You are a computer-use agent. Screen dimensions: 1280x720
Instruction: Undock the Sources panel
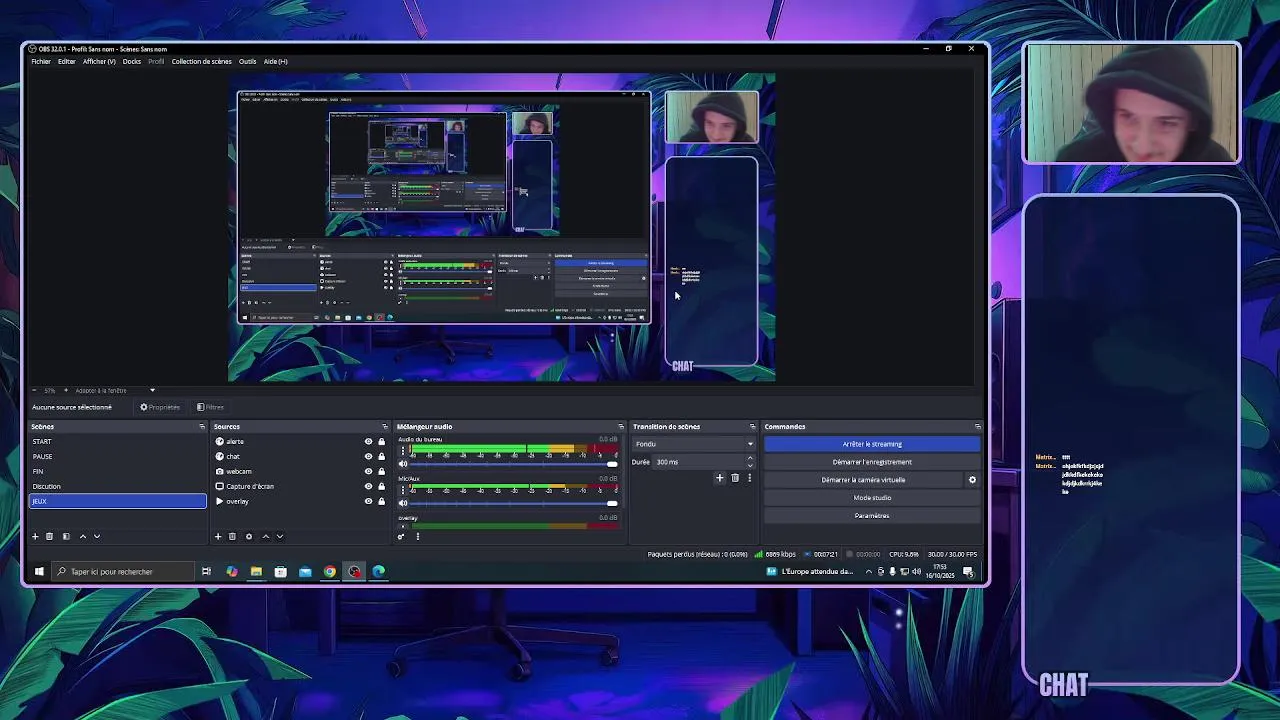385,427
